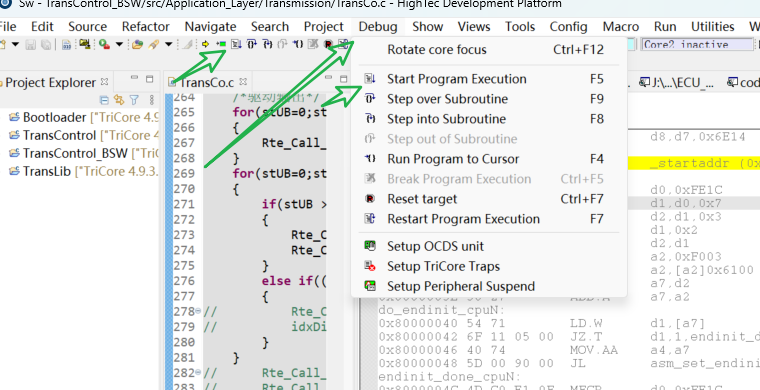760x390 pixels.
Task: Choose Step over Subroutine menu entry
Action: pyautogui.click(x=489, y=99)
